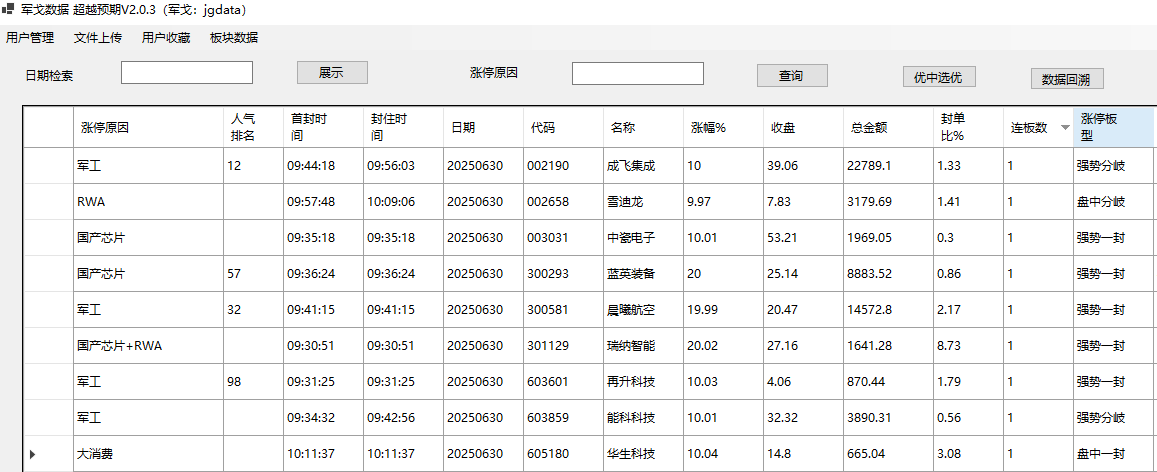Screen dimensions: 1157x472
Task: Click the 名称 column header
Action: 643,128
